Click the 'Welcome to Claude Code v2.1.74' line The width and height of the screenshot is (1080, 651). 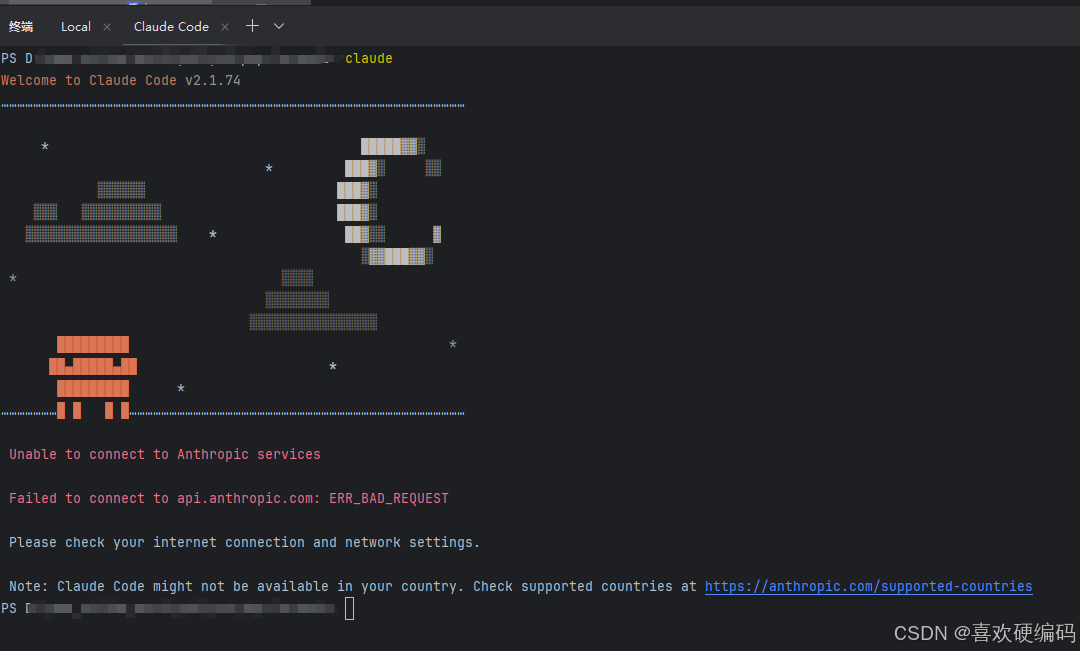click(x=121, y=81)
